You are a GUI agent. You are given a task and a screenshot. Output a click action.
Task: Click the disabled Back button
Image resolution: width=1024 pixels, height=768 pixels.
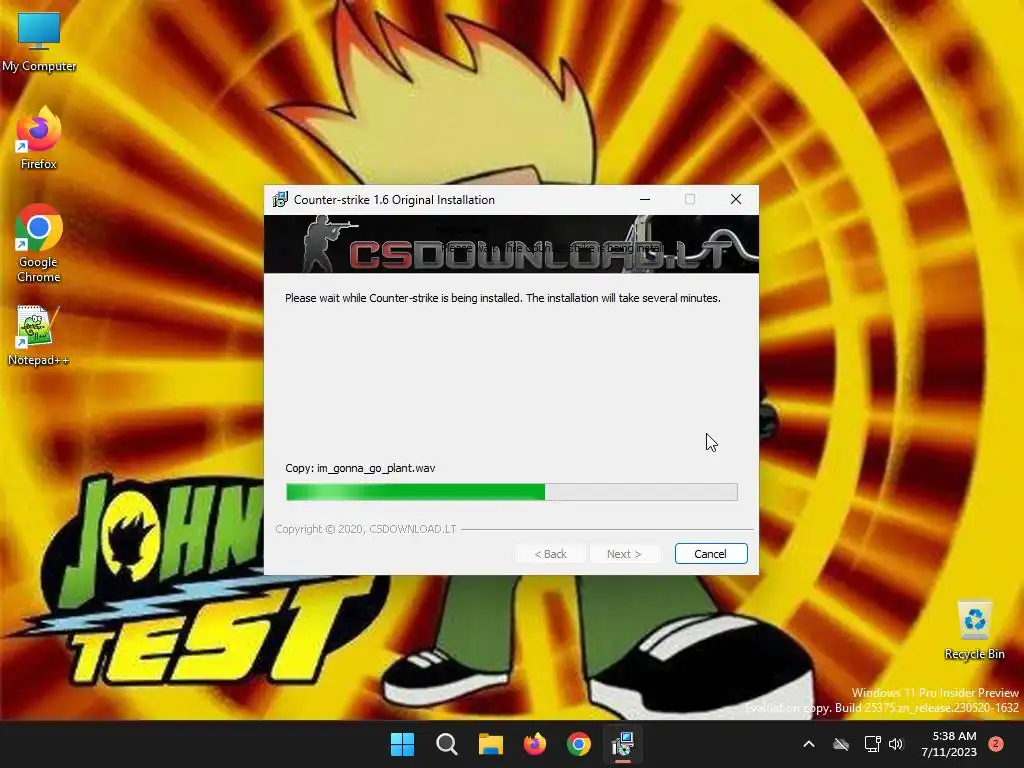click(551, 554)
